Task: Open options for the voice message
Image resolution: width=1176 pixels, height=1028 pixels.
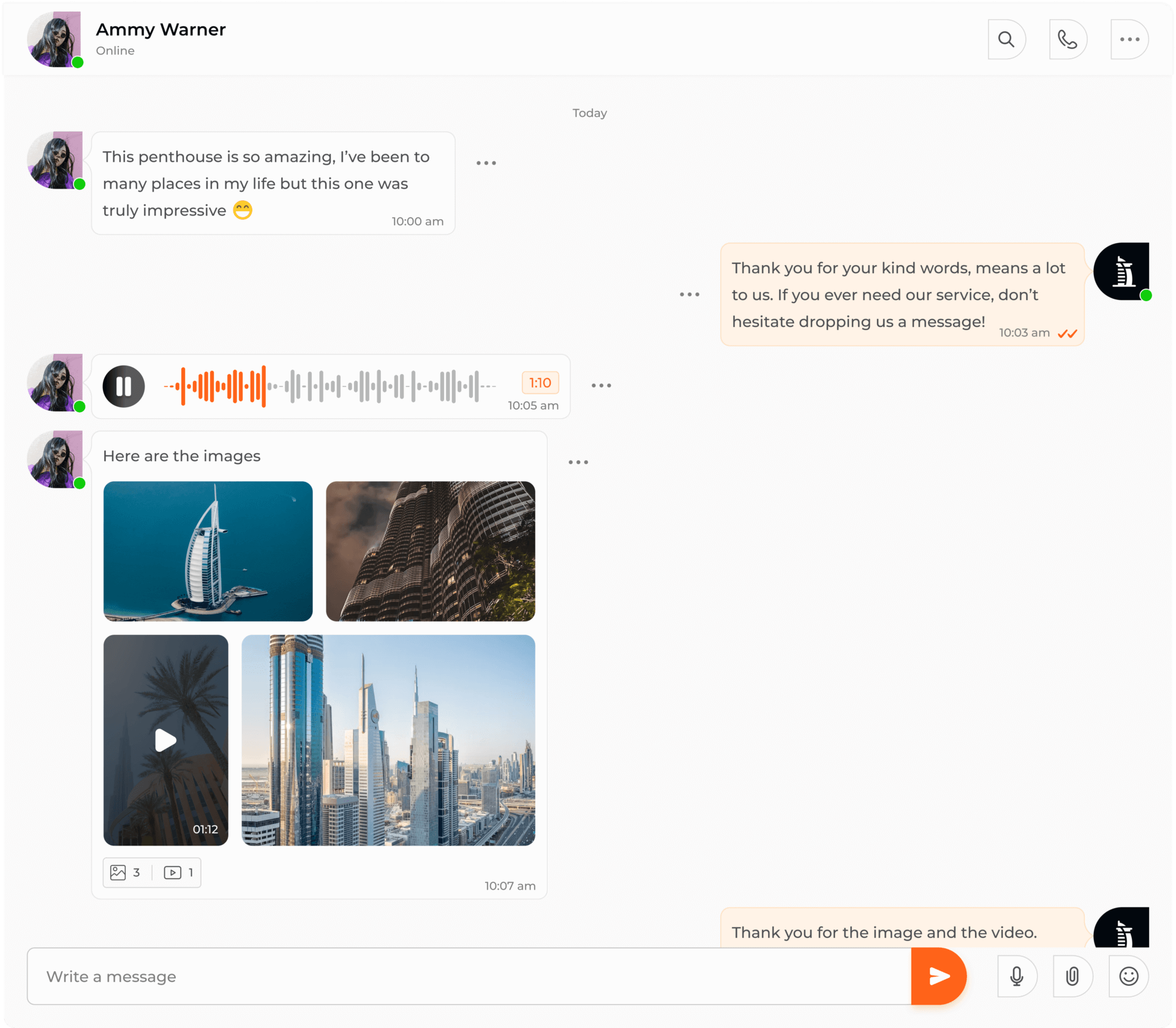Action: coord(601,386)
